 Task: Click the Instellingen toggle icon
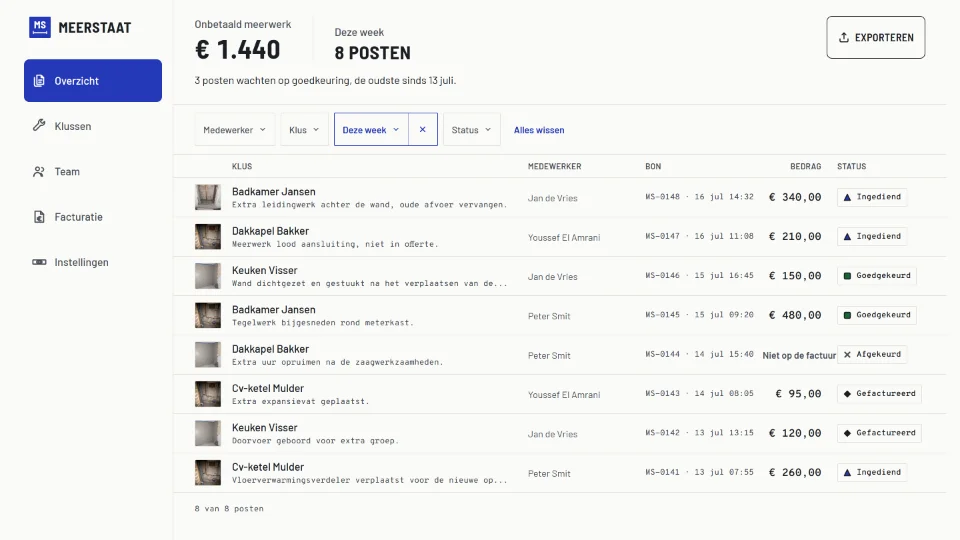point(39,262)
